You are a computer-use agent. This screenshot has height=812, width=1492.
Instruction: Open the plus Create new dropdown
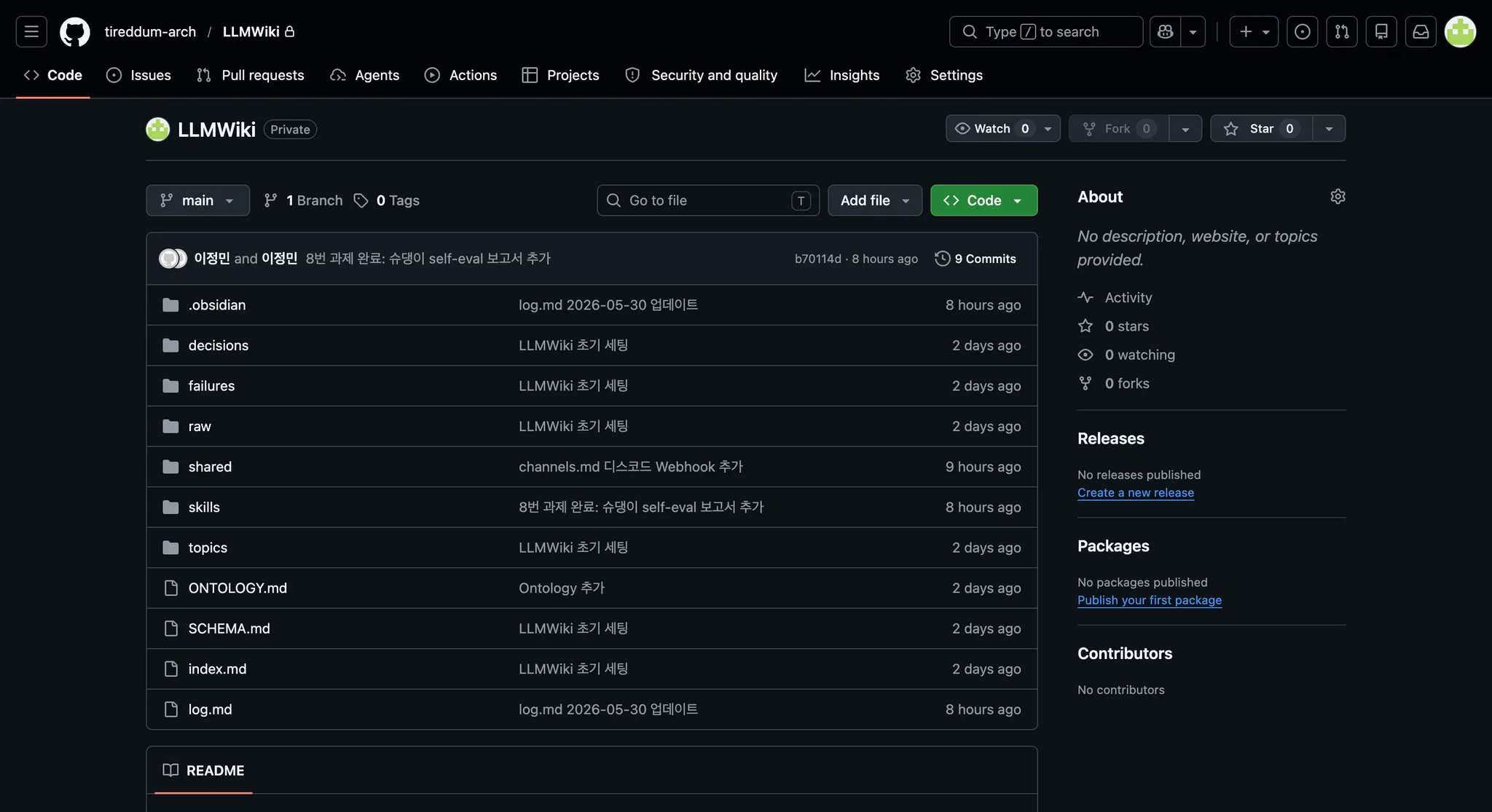(x=1254, y=31)
